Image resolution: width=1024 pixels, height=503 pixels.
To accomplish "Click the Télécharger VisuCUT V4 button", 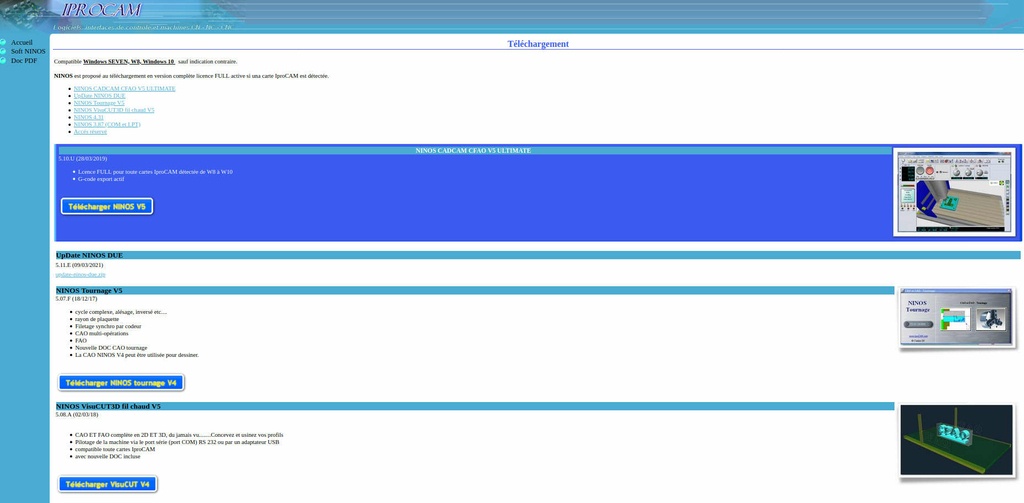I will pos(108,485).
